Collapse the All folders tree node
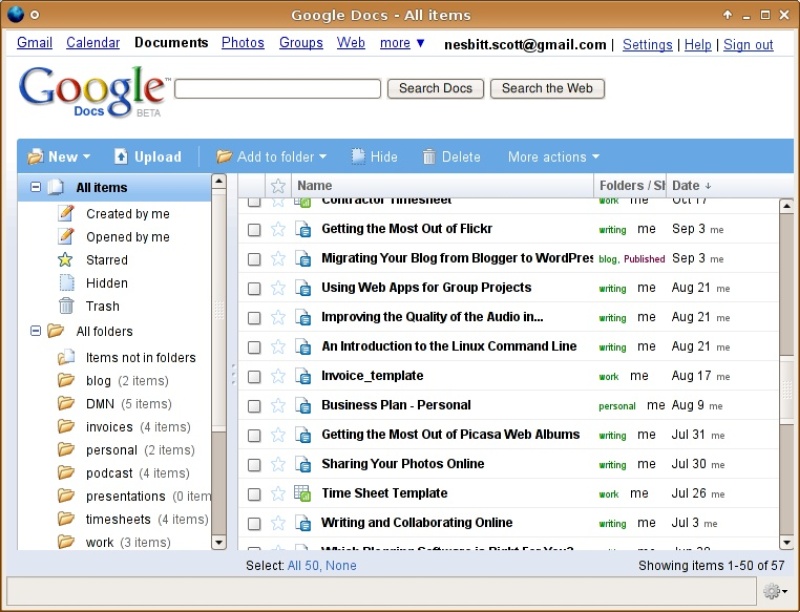 [x=35, y=331]
